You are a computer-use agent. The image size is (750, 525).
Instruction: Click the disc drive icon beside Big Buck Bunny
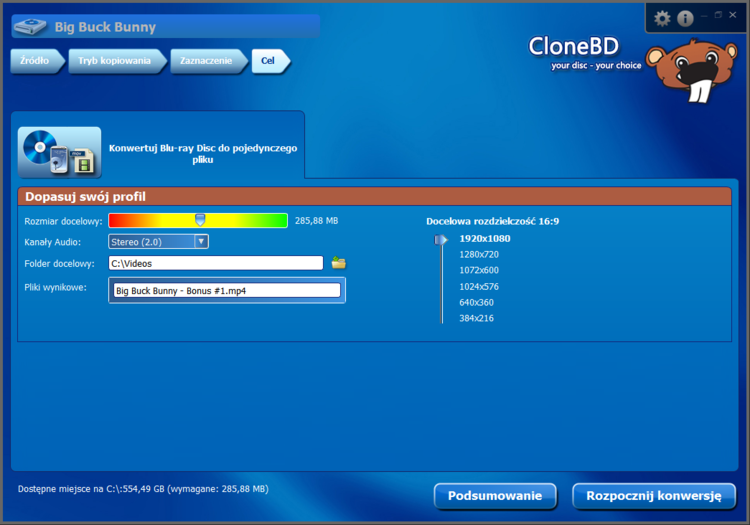(x=30, y=26)
